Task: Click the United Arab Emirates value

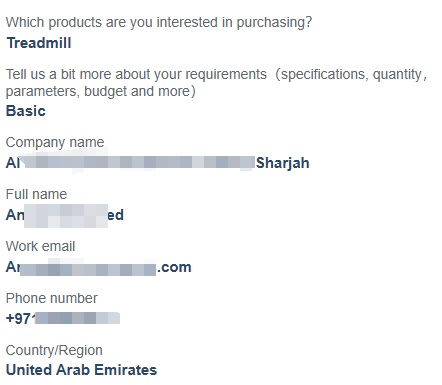Action: [81, 370]
